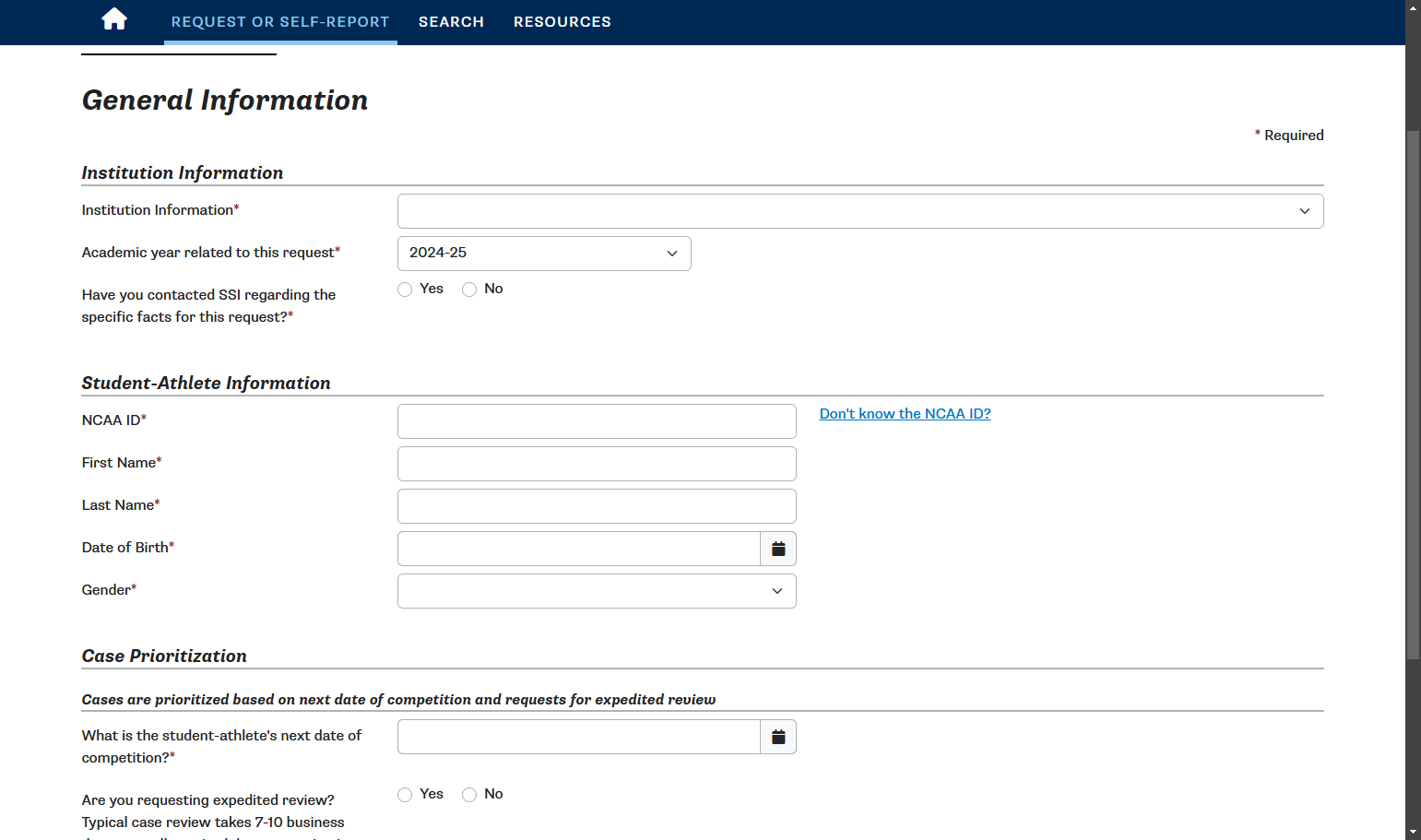This screenshot has height=840, width=1421.
Task: Click the NCAA ID field label
Action: click(114, 420)
